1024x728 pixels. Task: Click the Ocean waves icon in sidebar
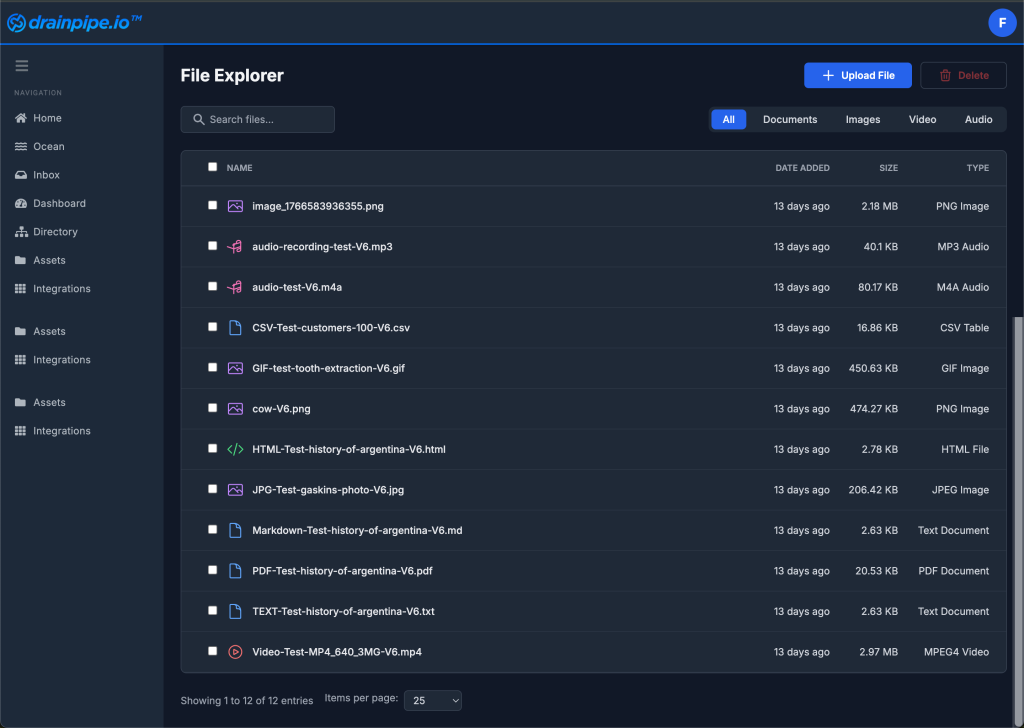click(x=21, y=147)
